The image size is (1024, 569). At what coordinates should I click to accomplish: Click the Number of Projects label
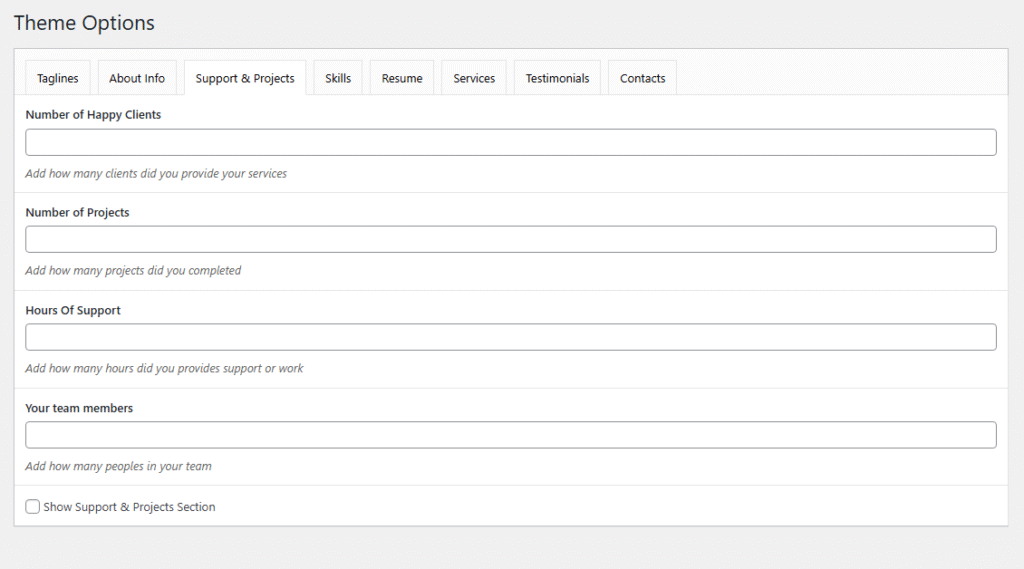pyautogui.click(x=77, y=212)
